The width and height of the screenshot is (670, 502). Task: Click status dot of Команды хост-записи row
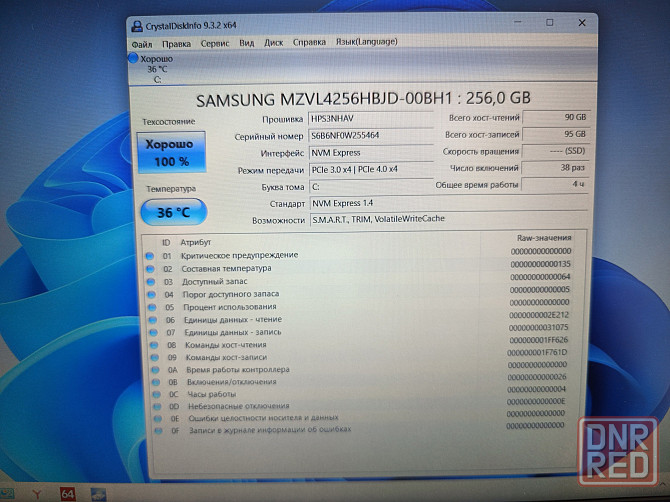tap(155, 358)
